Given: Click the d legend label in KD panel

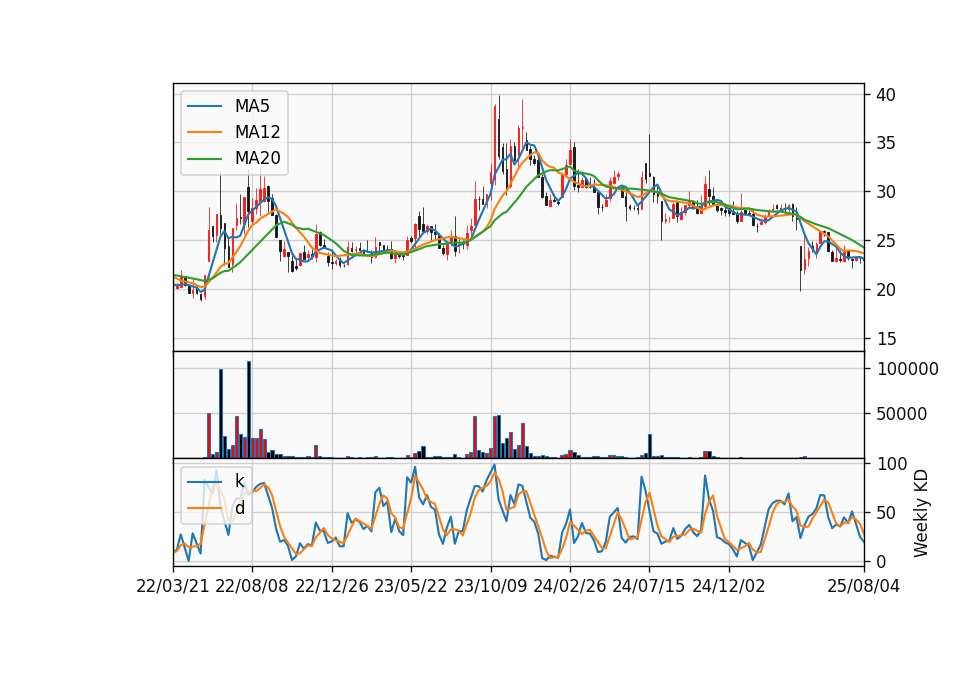Looking at the screenshot, I should click(240, 508).
